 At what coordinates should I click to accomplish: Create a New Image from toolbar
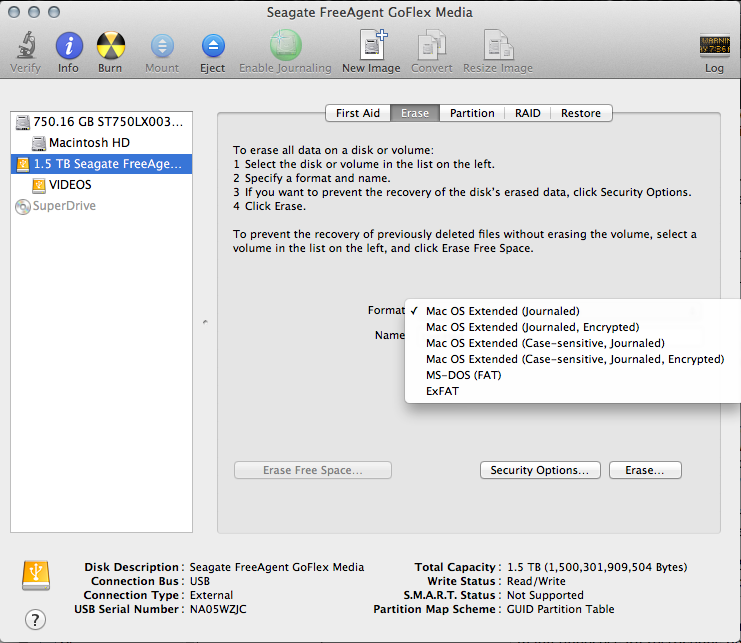point(373,44)
